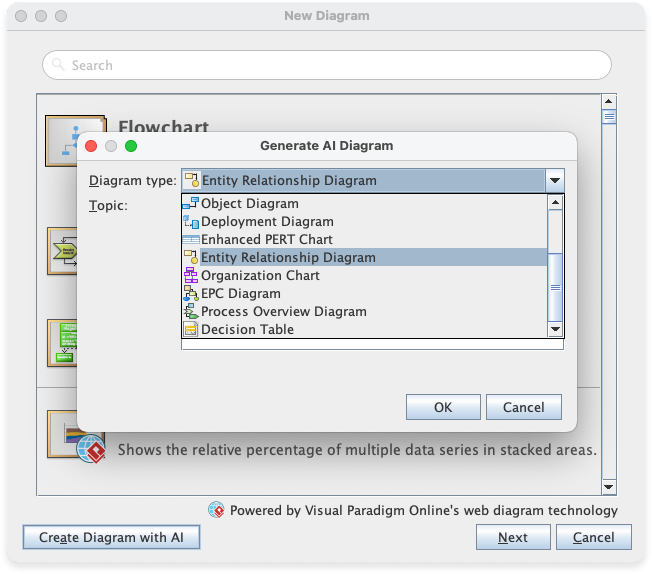This screenshot has height=574, width=652.
Task: Click the Object Diagram icon in list
Action: coord(190,204)
